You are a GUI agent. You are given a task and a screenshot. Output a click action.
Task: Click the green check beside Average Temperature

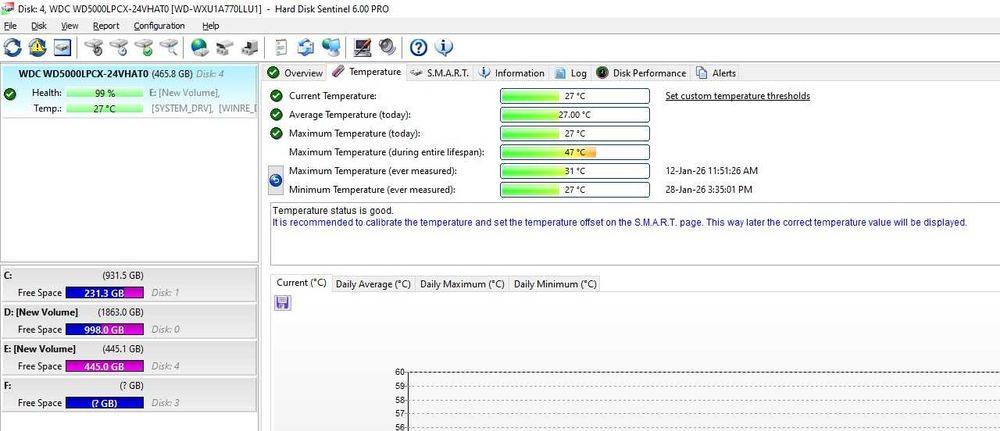tap(276, 115)
